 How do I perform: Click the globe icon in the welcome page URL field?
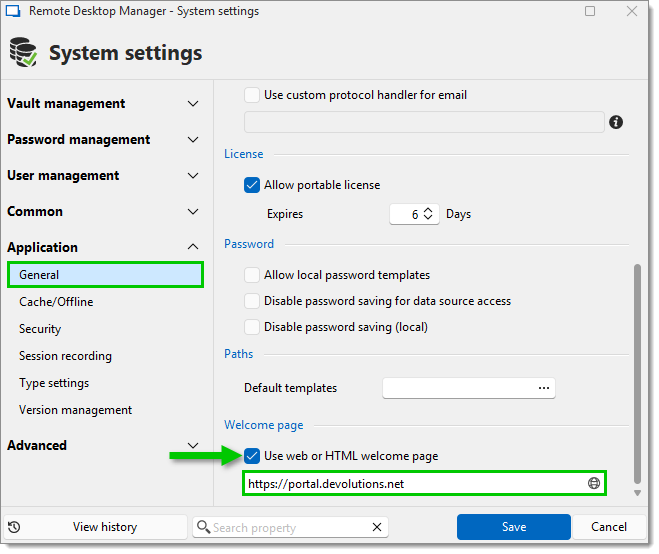[593, 483]
